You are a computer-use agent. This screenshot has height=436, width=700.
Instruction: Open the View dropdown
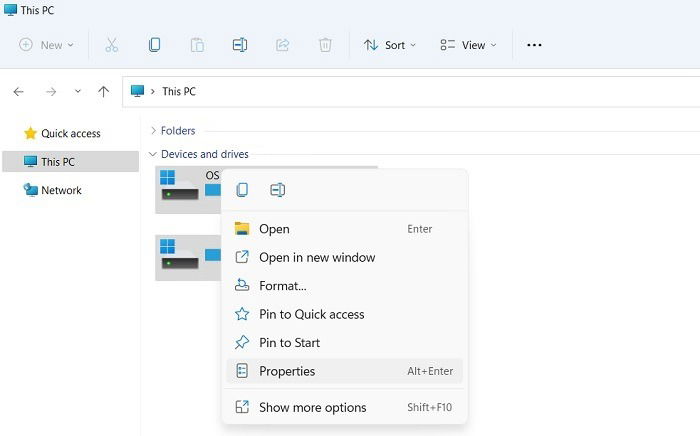coord(468,45)
